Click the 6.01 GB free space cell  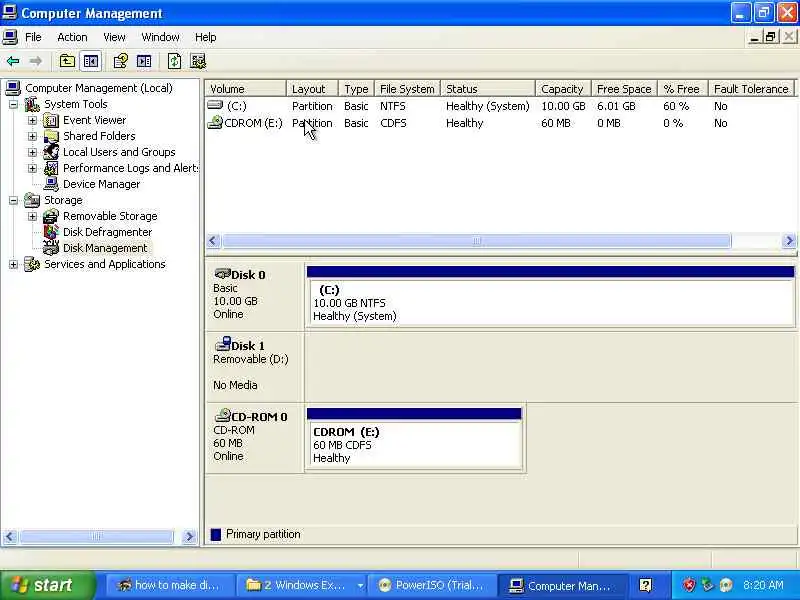click(x=616, y=106)
